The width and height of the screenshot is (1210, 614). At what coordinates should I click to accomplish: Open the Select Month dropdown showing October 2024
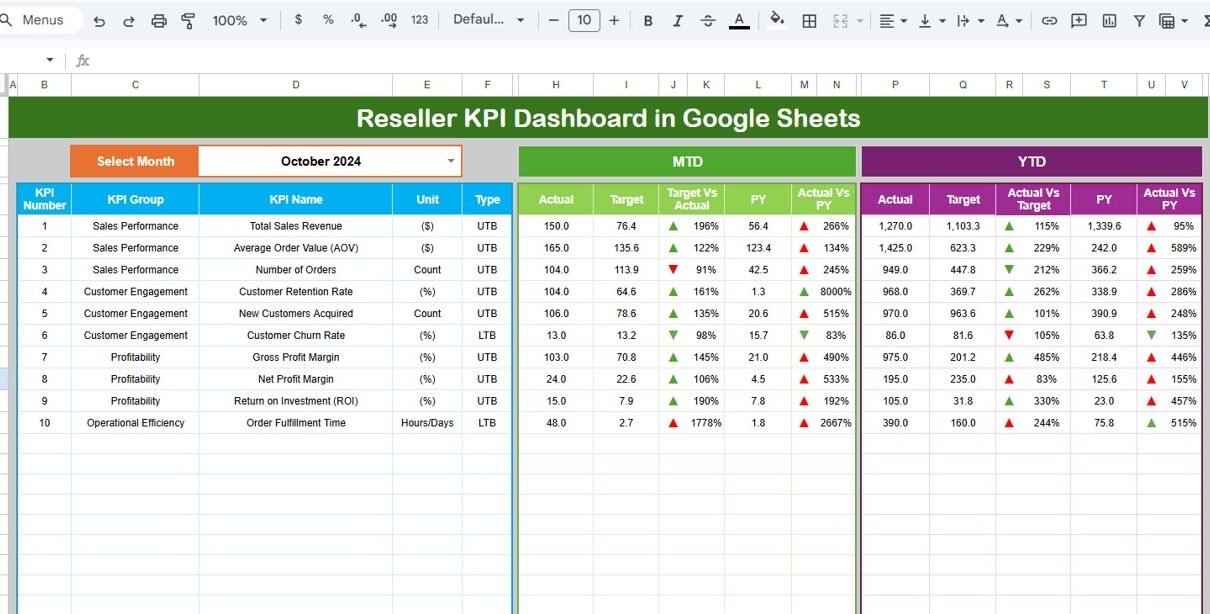[x=450, y=161]
